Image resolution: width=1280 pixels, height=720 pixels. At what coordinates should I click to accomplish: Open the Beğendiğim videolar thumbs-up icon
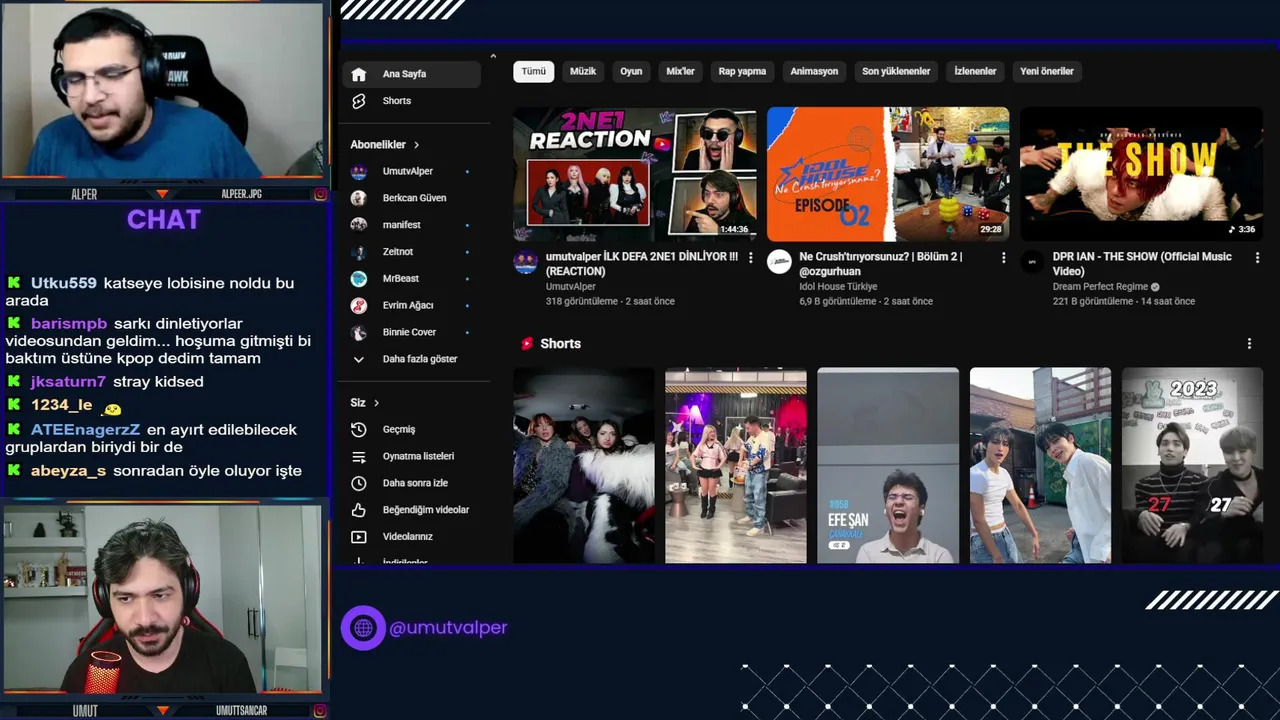[359, 510]
